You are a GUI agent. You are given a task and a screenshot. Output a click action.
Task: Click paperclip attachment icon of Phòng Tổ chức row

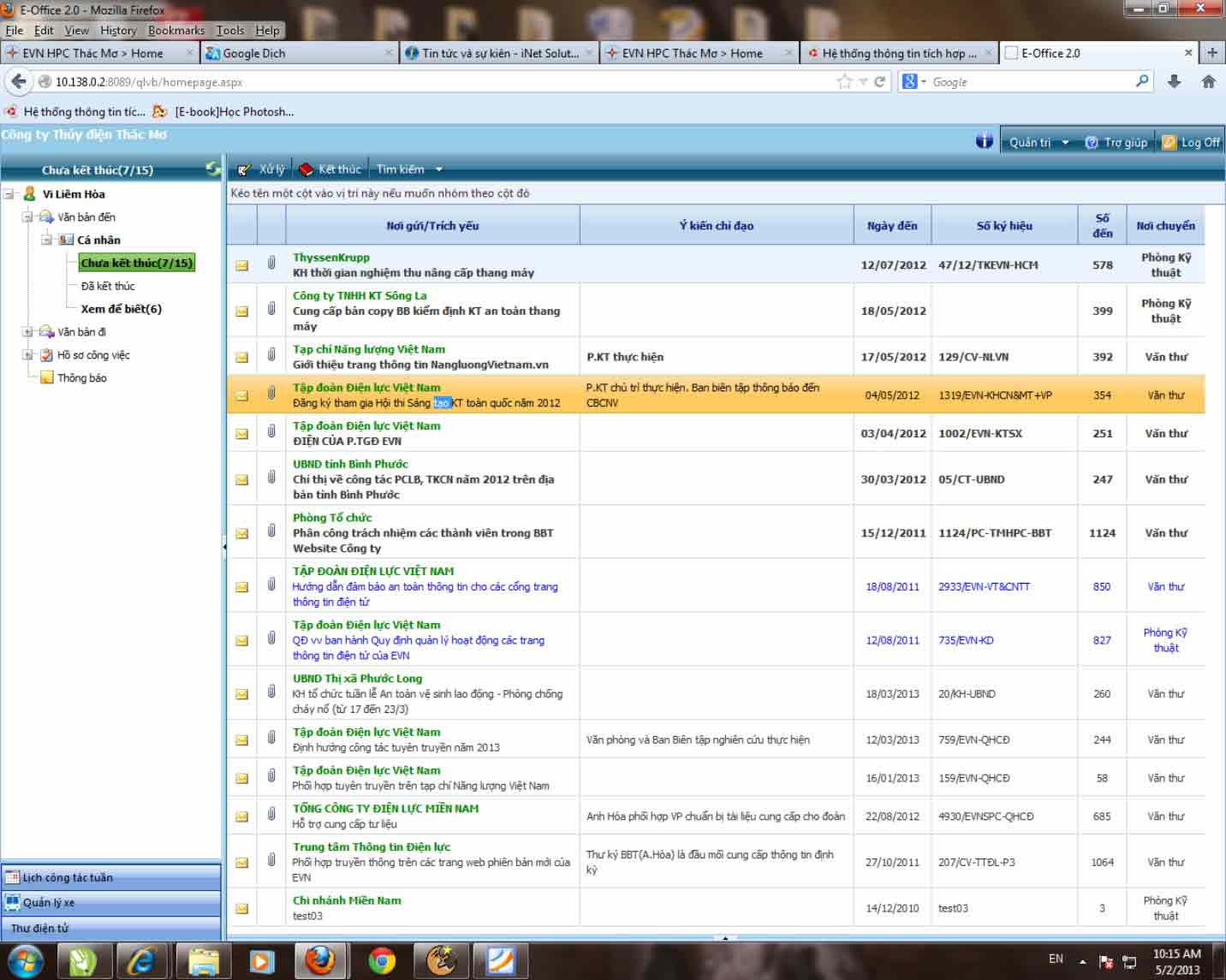pos(271,532)
